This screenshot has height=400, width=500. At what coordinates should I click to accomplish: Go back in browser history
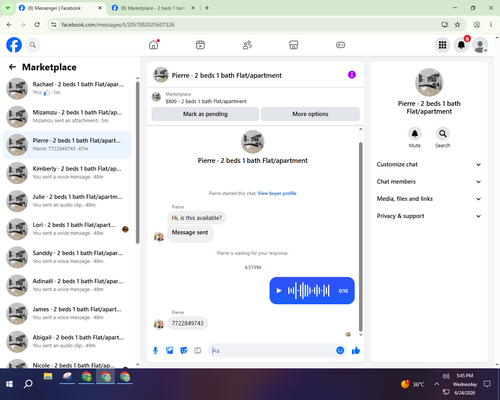click(9, 24)
